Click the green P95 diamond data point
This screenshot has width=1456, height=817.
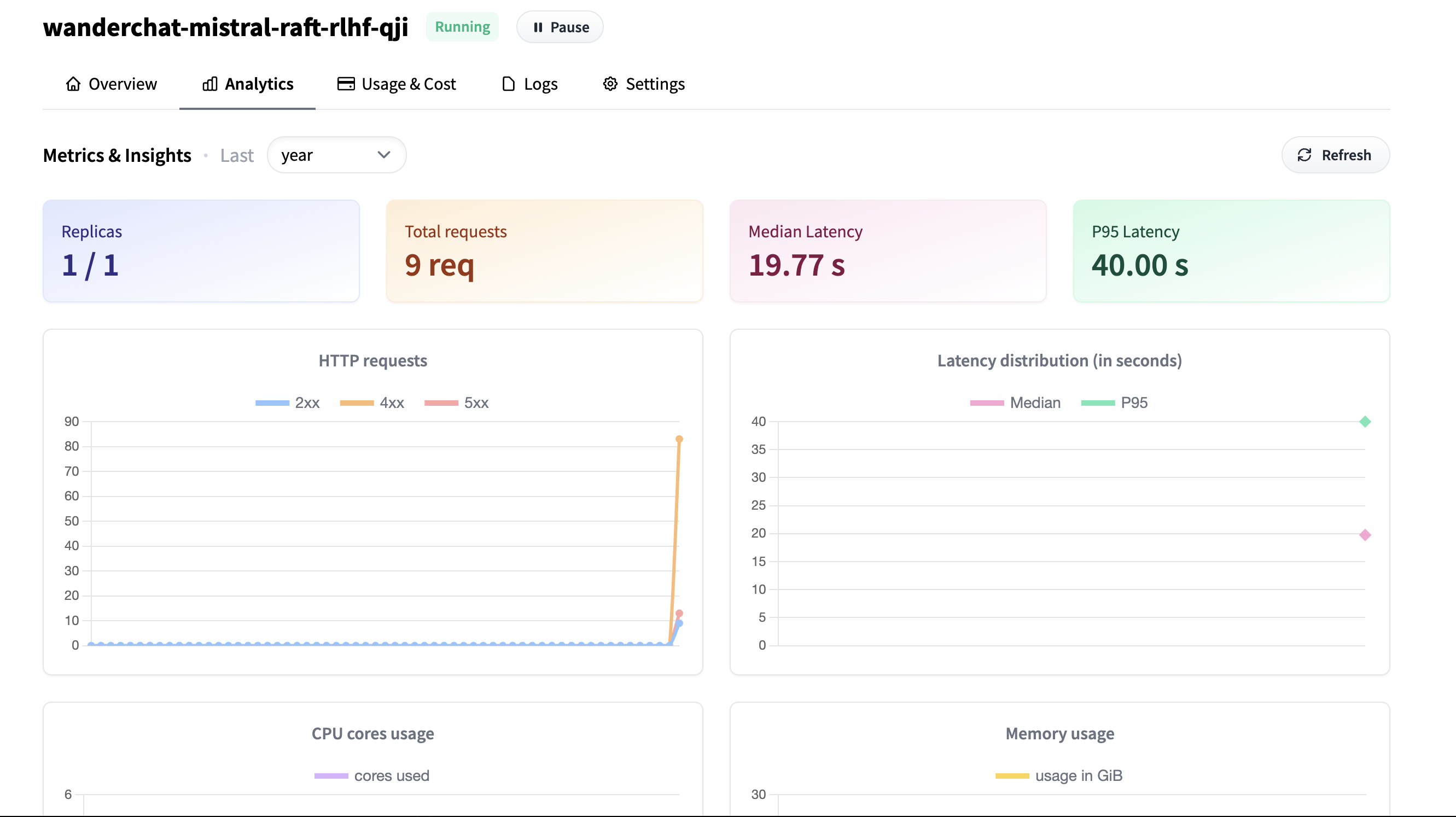1365,422
